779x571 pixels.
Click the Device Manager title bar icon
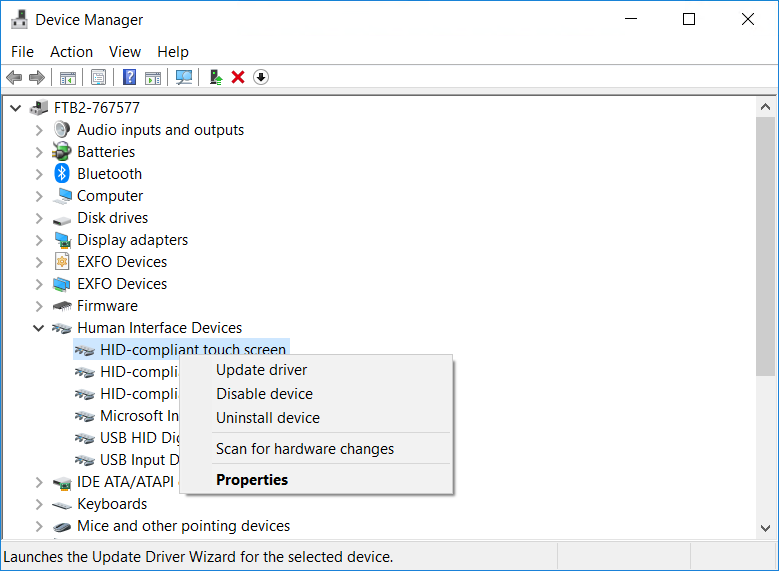pos(19,19)
